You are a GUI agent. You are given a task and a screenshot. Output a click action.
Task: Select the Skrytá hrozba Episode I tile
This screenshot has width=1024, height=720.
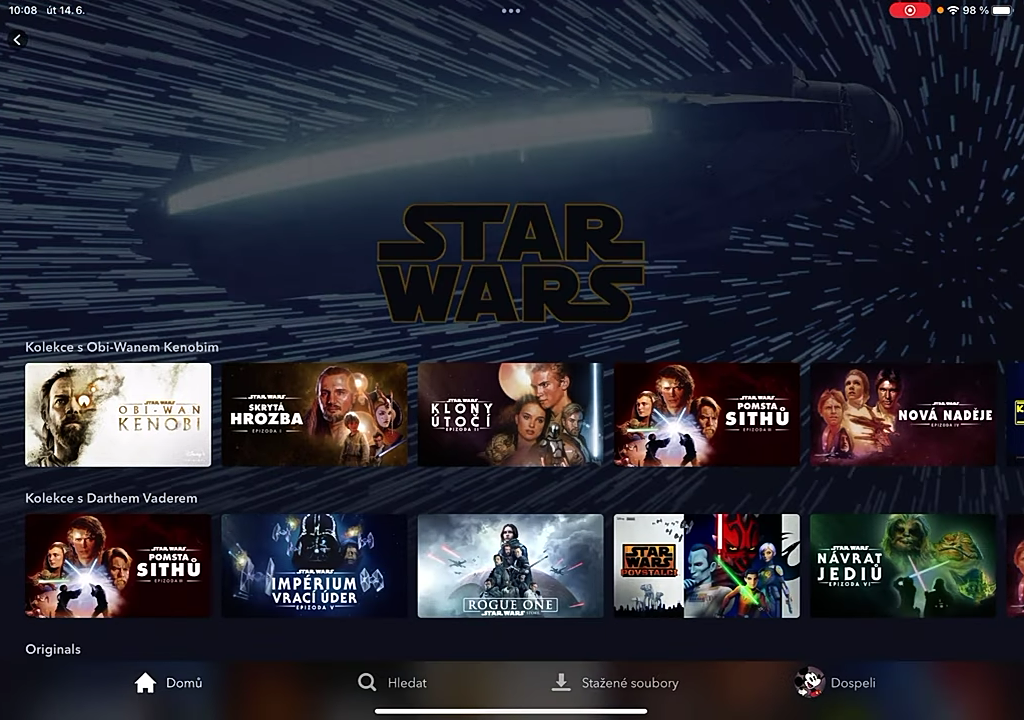pos(314,415)
